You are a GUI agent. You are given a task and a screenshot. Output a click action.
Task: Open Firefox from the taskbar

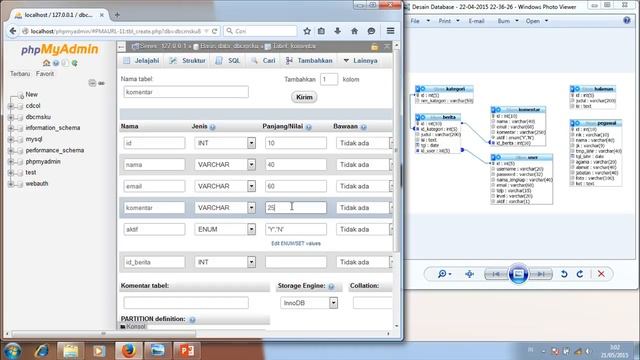click(x=128, y=351)
